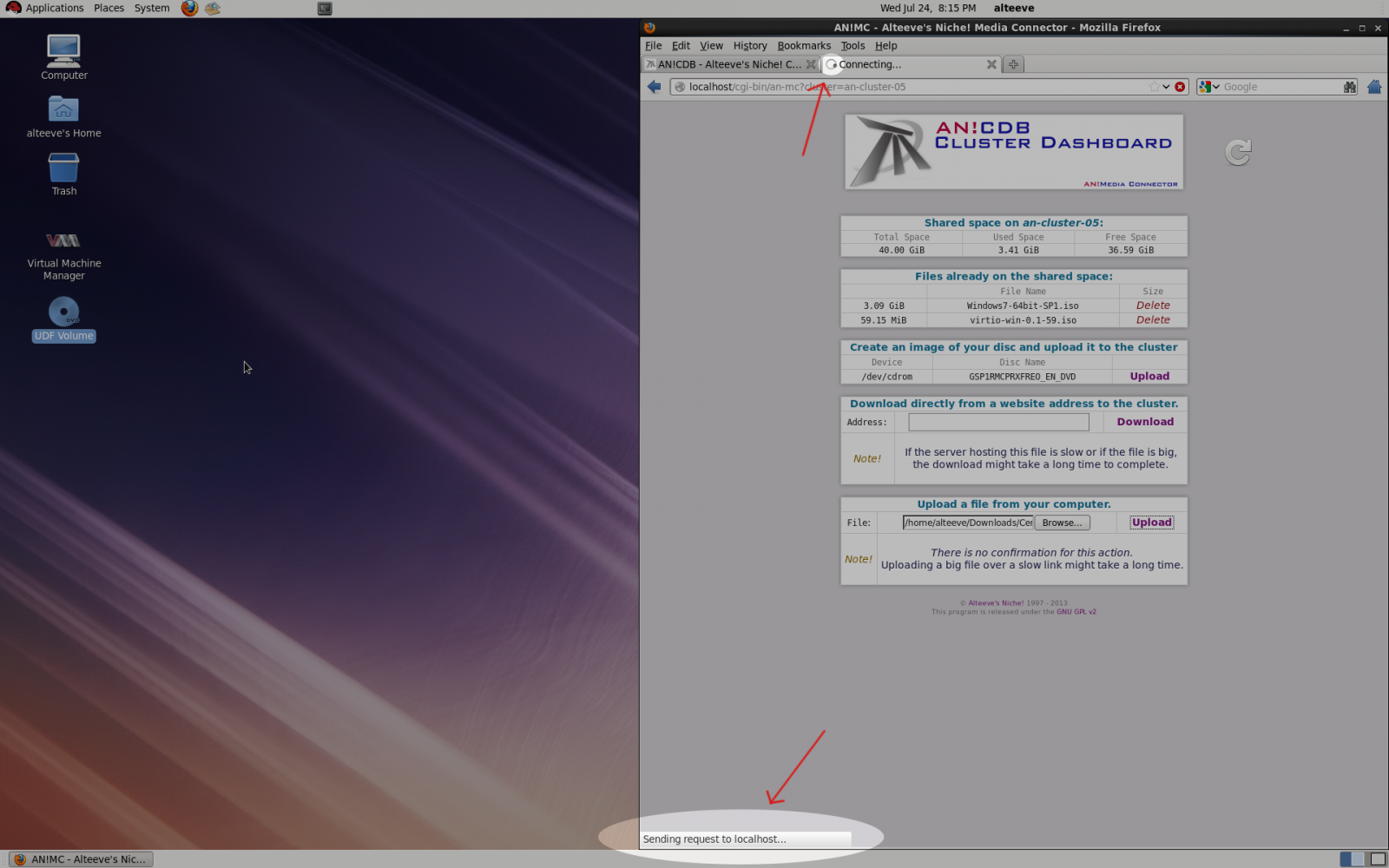1389x868 pixels.
Task: Click the website Address input field
Action: [998, 422]
